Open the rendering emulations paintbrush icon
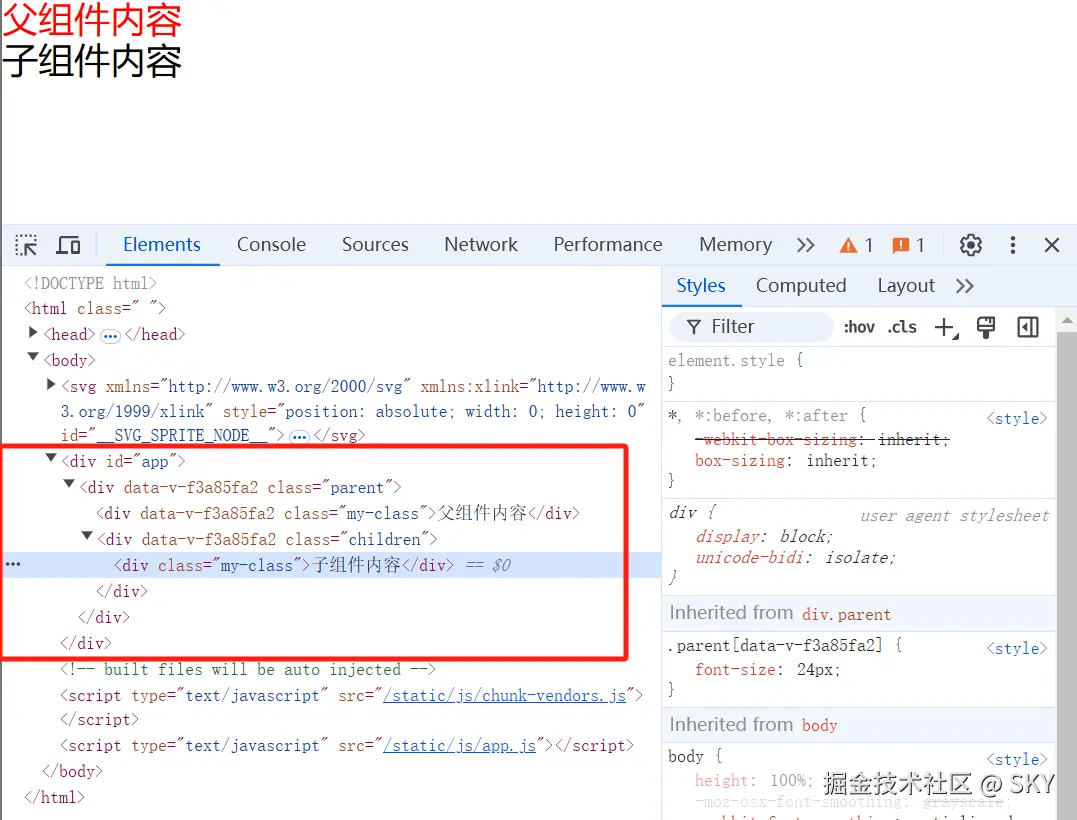This screenshot has width=1077, height=820. point(986,328)
